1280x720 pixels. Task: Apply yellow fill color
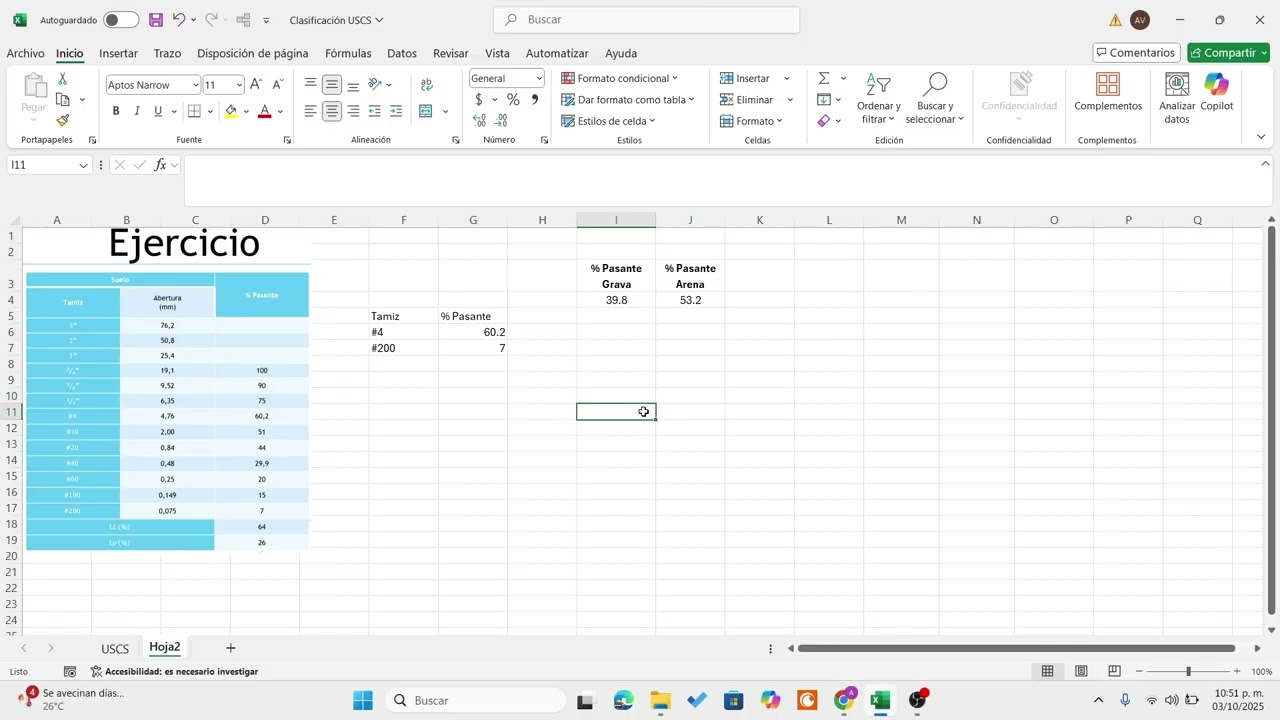tap(232, 112)
